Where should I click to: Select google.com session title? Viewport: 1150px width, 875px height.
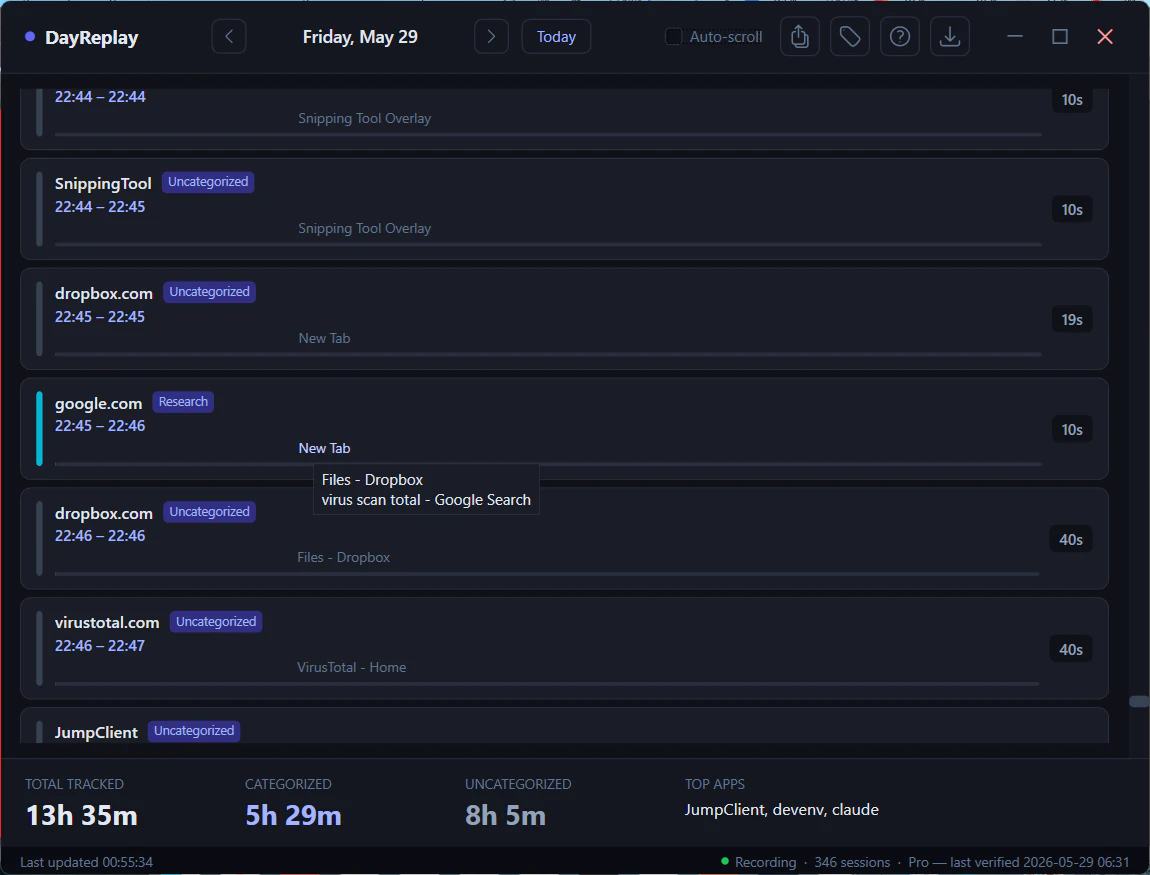[98, 403]
